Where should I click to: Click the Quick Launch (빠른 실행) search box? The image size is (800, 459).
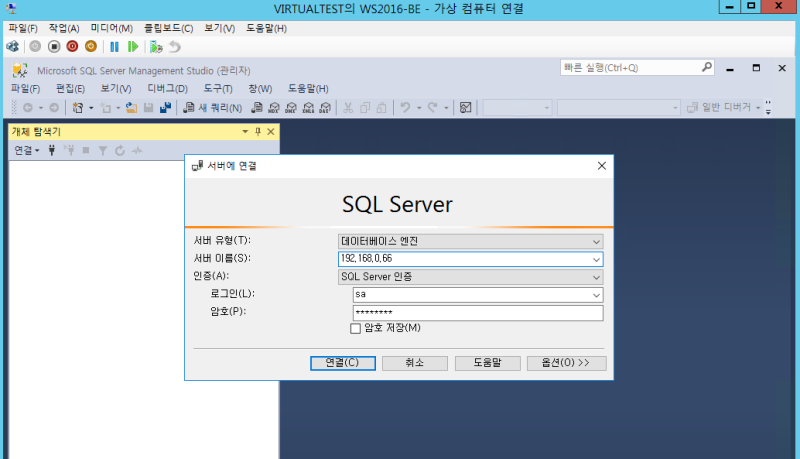click(637, 68)
